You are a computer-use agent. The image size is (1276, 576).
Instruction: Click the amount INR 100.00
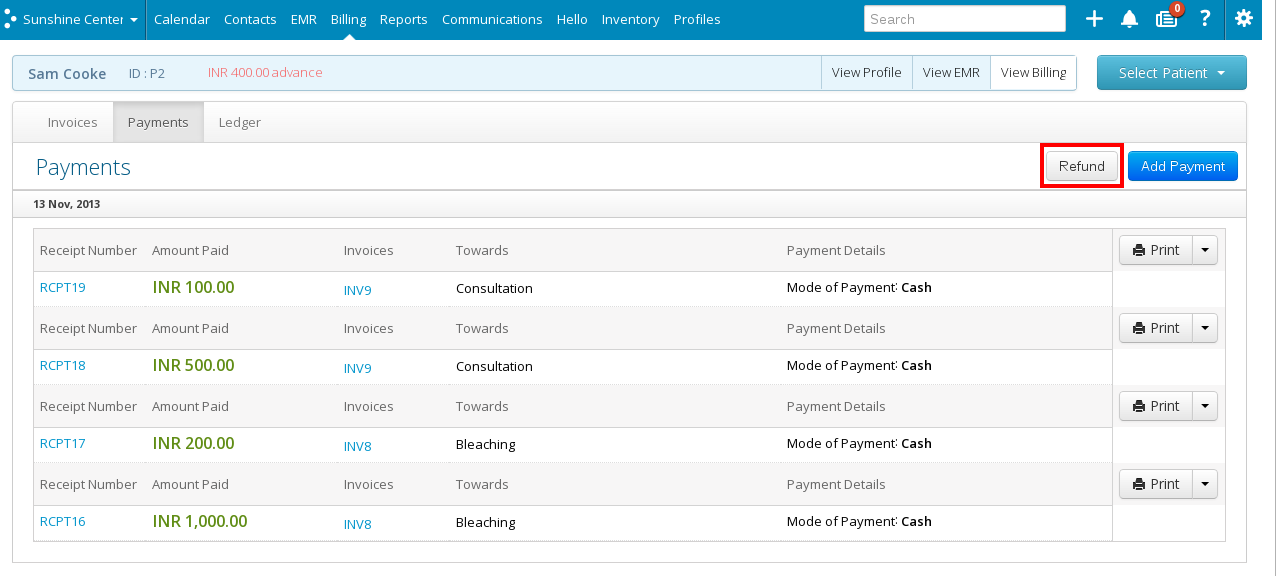[194, 288]
